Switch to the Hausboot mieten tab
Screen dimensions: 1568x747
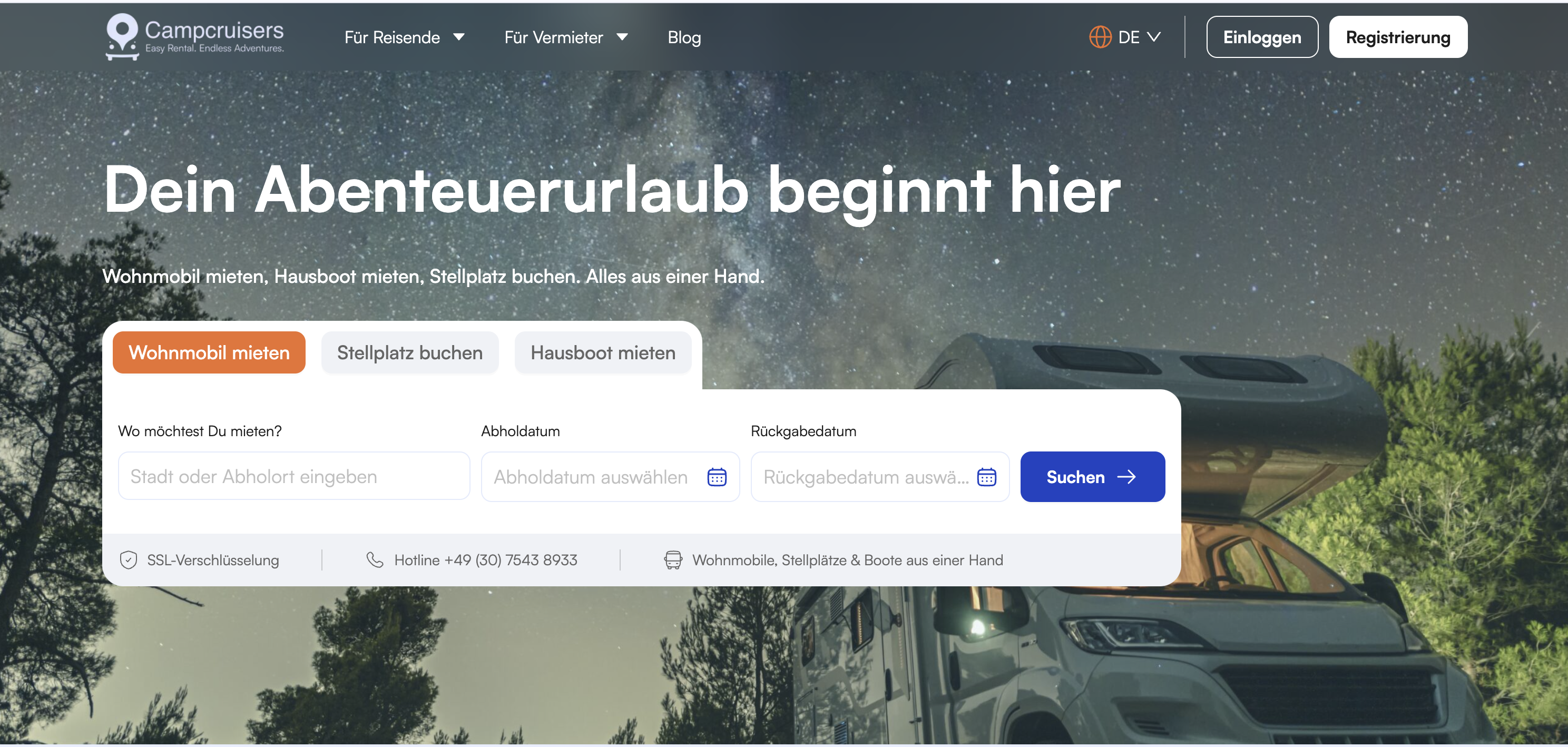point(603,352)
